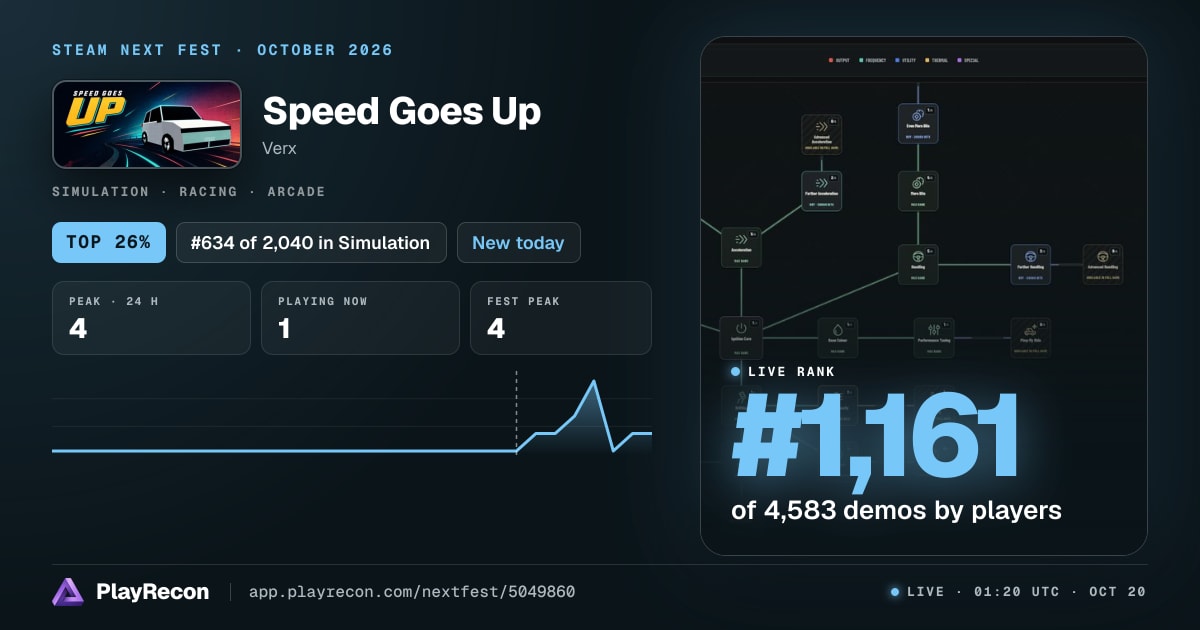Click the Steam Next Fest October 2026 header
1200x630 pixels.
223,50
